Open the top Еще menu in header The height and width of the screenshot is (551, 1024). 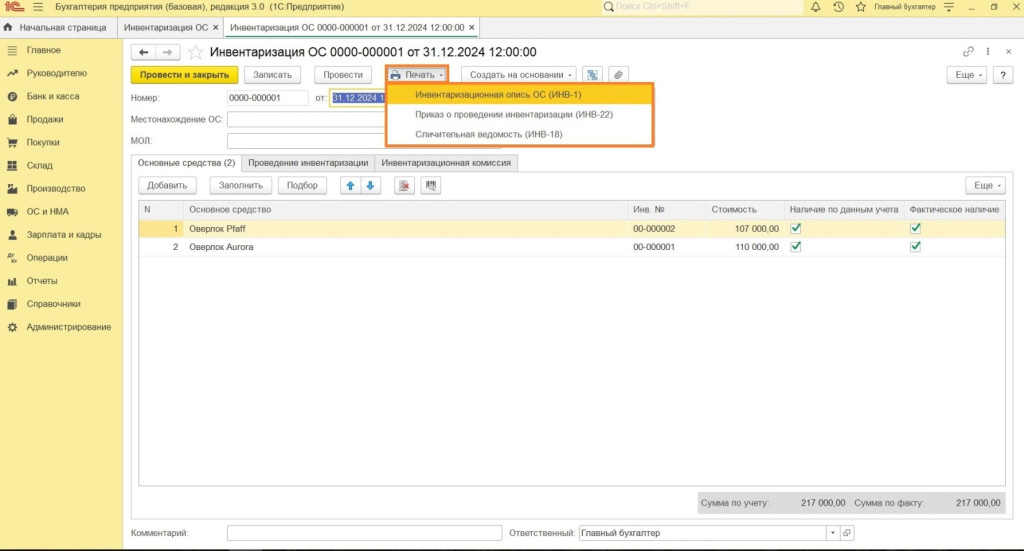tap(967, 75)
